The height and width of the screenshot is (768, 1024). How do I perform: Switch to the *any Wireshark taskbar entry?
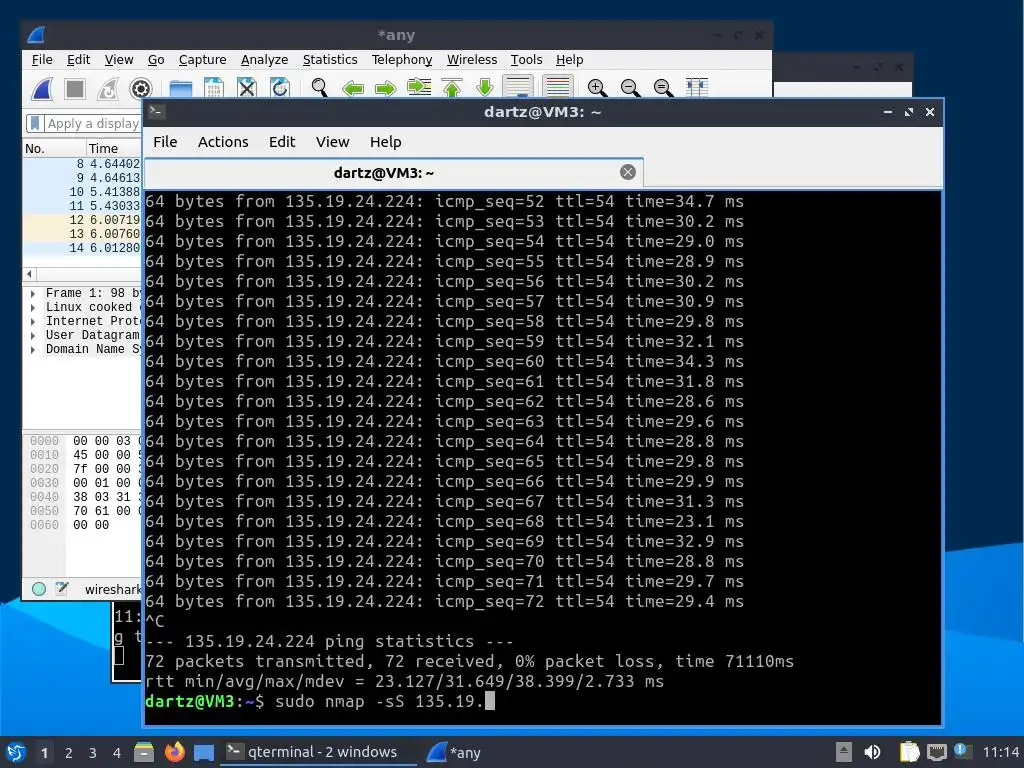click(455, 752)
